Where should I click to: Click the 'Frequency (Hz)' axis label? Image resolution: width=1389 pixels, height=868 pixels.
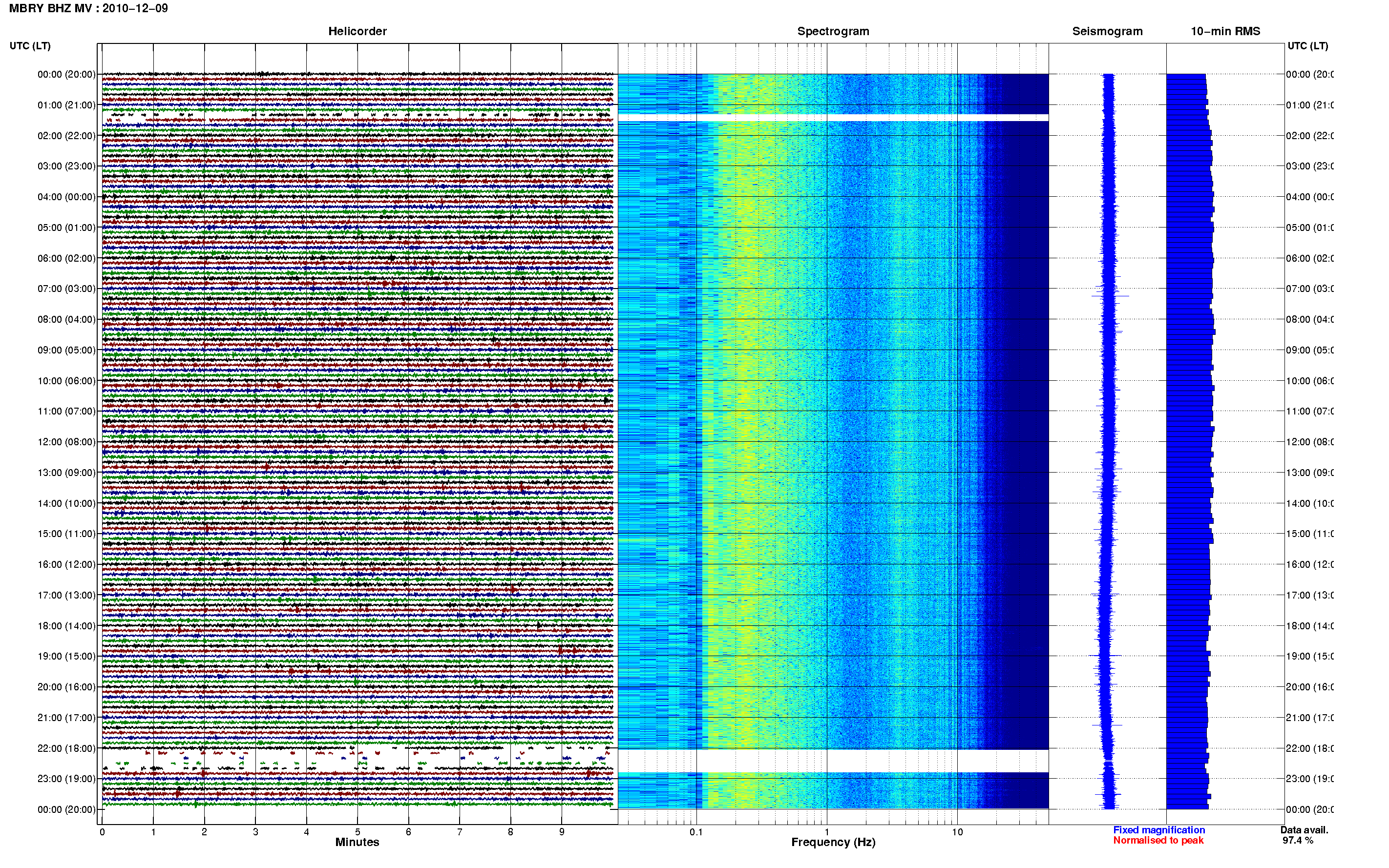click(x=833, y=842)
